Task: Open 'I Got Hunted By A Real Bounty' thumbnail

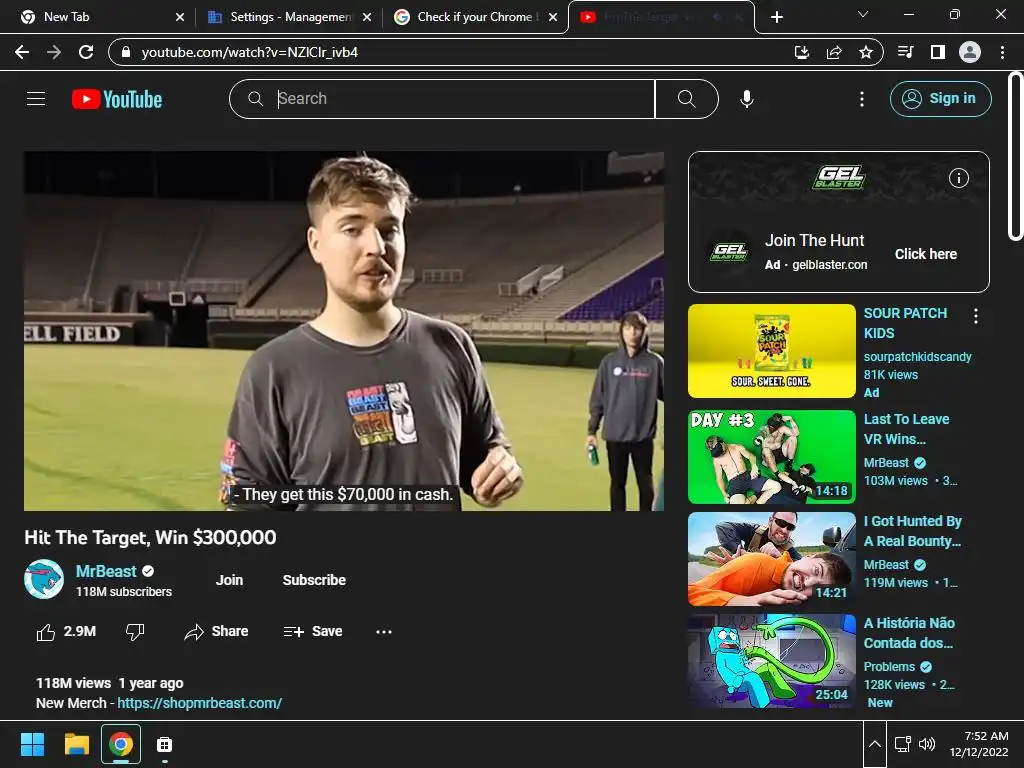Action: 771,559
